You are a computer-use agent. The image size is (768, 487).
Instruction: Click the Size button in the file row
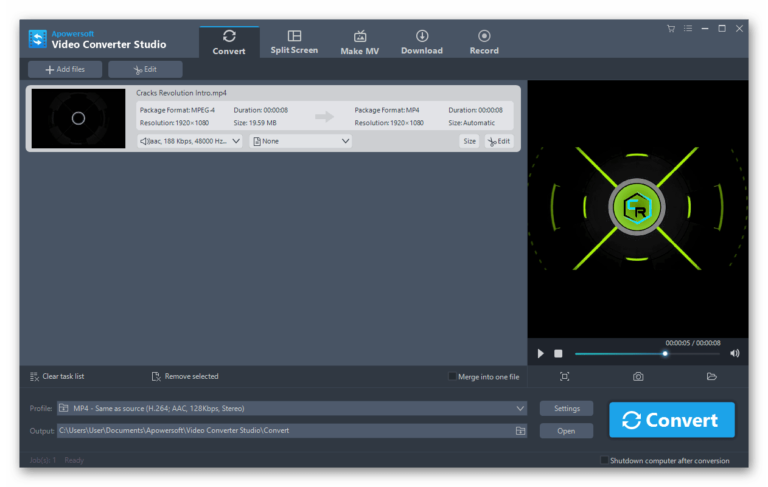pos(469,141)
